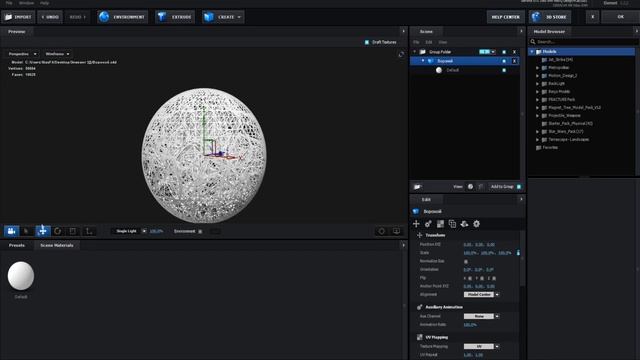Toggle the Add to Group checkbox

coord(519,187)
